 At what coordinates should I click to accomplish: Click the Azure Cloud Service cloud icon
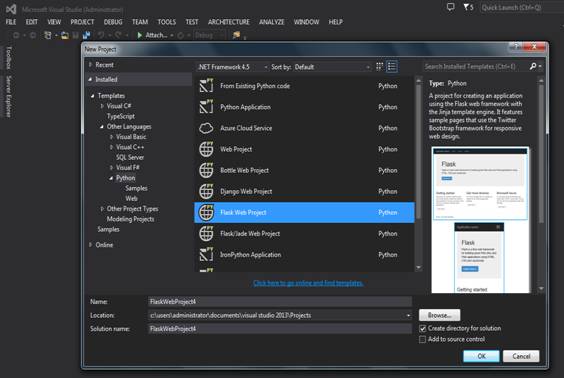pyautogui.click(x=206, y=128)
